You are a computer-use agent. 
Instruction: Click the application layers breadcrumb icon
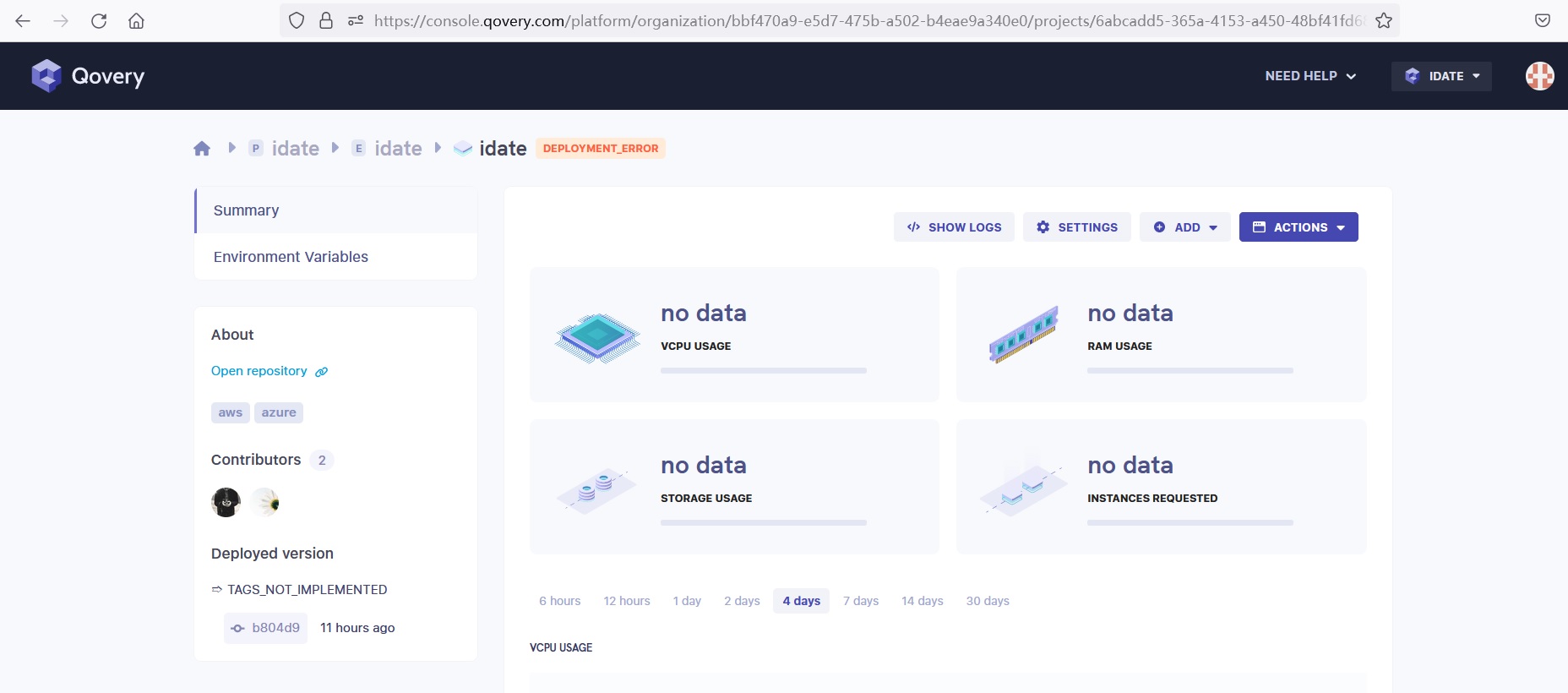463,149
